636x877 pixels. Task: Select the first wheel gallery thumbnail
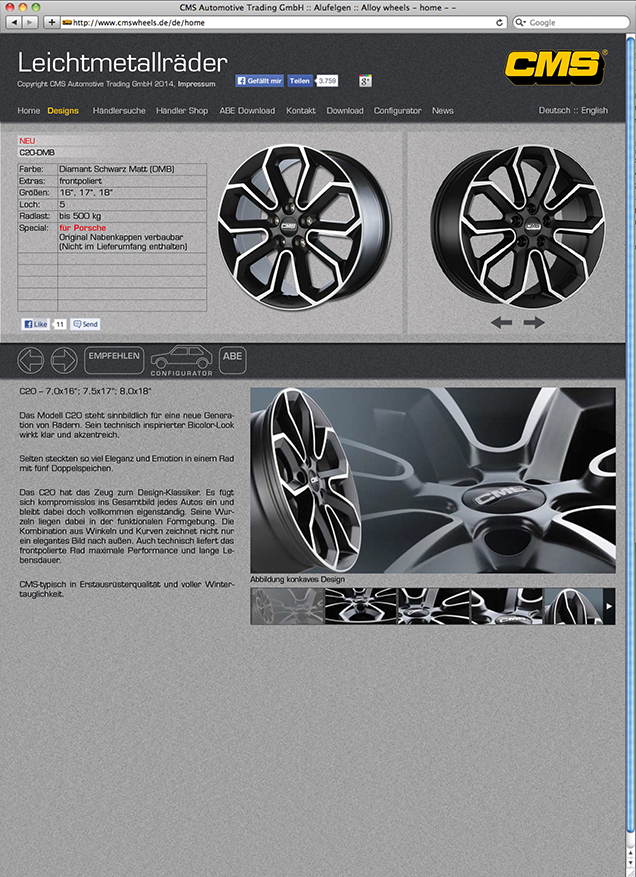point(286,606)
